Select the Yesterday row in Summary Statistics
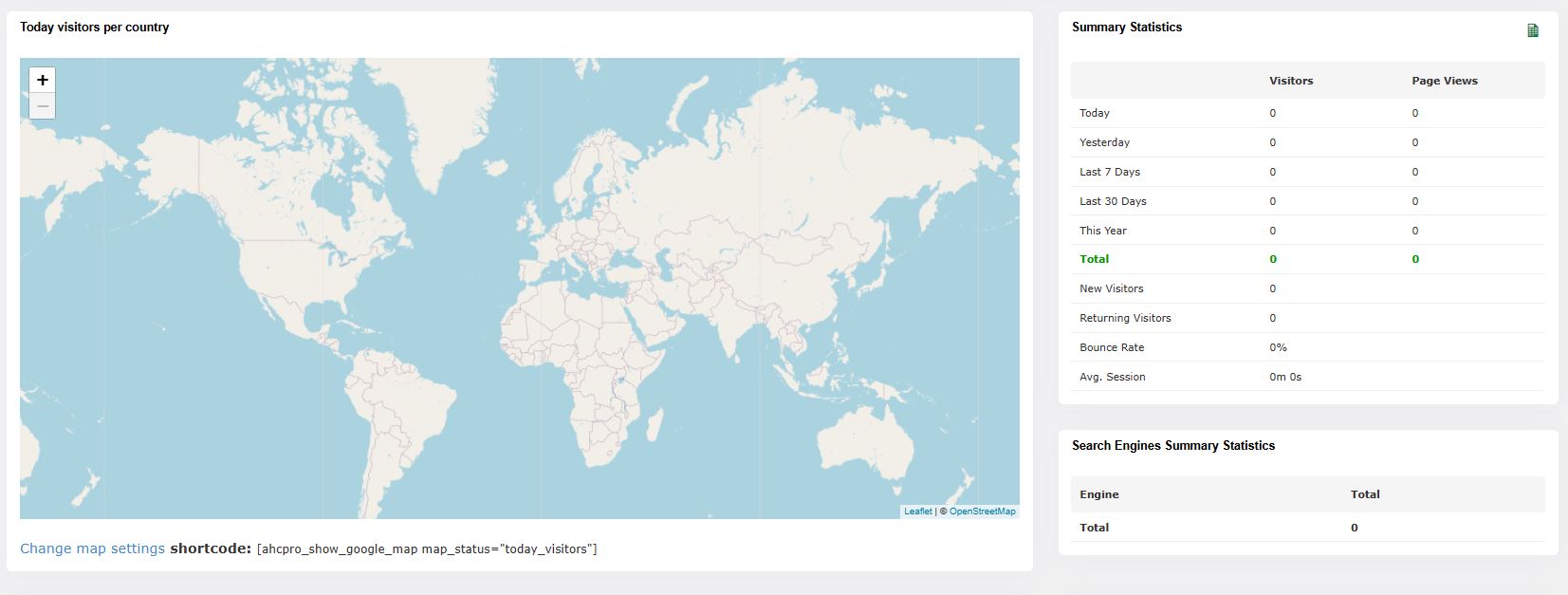Screen dimensions: 1568x595 tap(1104, 142)
